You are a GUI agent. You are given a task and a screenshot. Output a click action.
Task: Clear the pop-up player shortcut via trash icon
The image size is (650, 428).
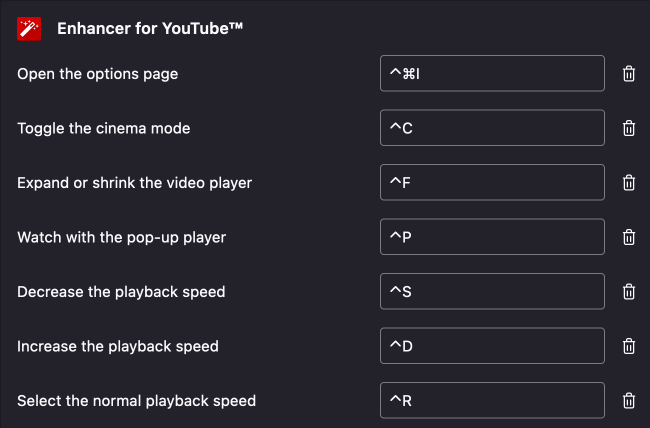[x=629, y=237]
